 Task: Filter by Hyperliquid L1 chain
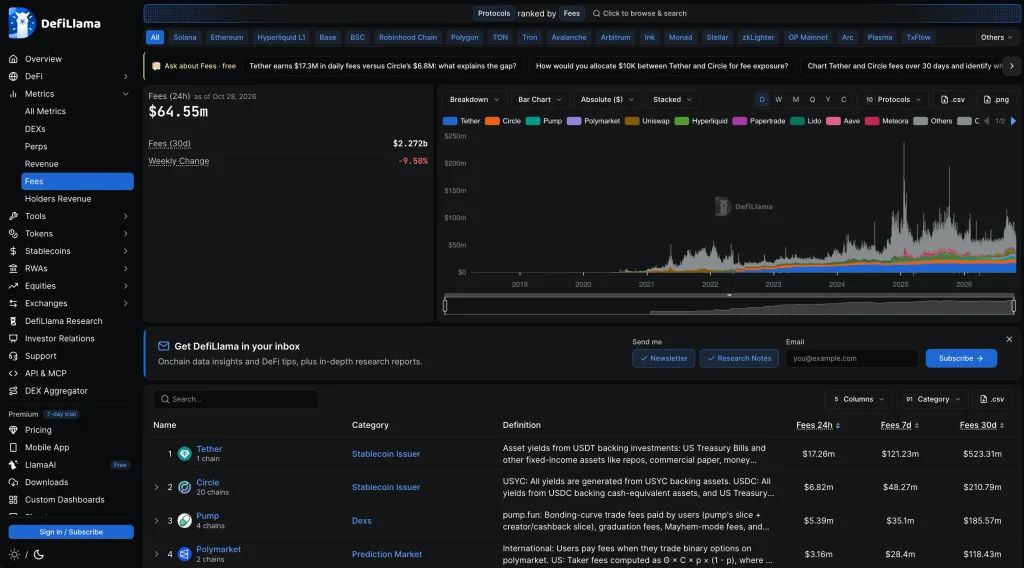point(281,37)
